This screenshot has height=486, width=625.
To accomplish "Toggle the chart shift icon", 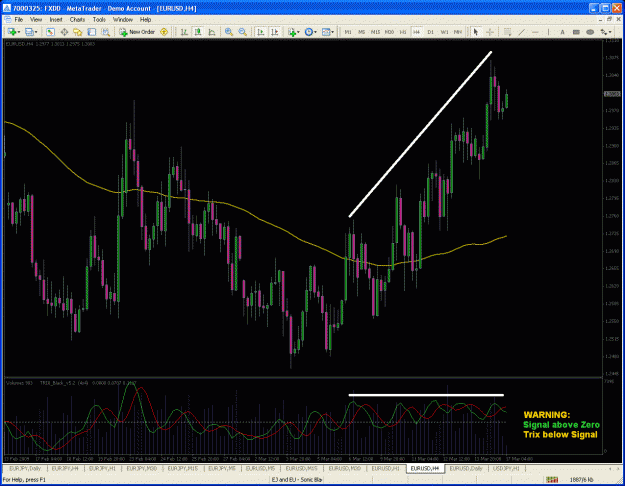I will click(x=275, y=32).
